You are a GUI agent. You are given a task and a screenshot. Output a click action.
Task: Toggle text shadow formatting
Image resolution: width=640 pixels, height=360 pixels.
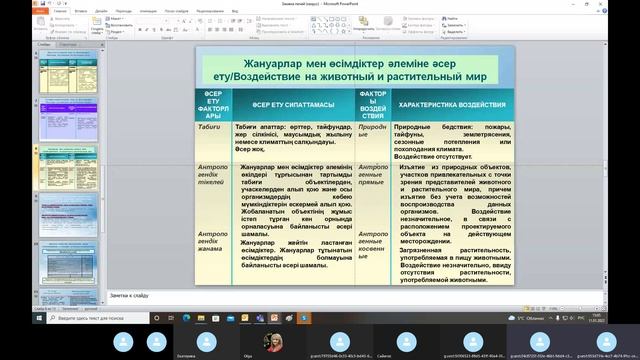(161, 30)
